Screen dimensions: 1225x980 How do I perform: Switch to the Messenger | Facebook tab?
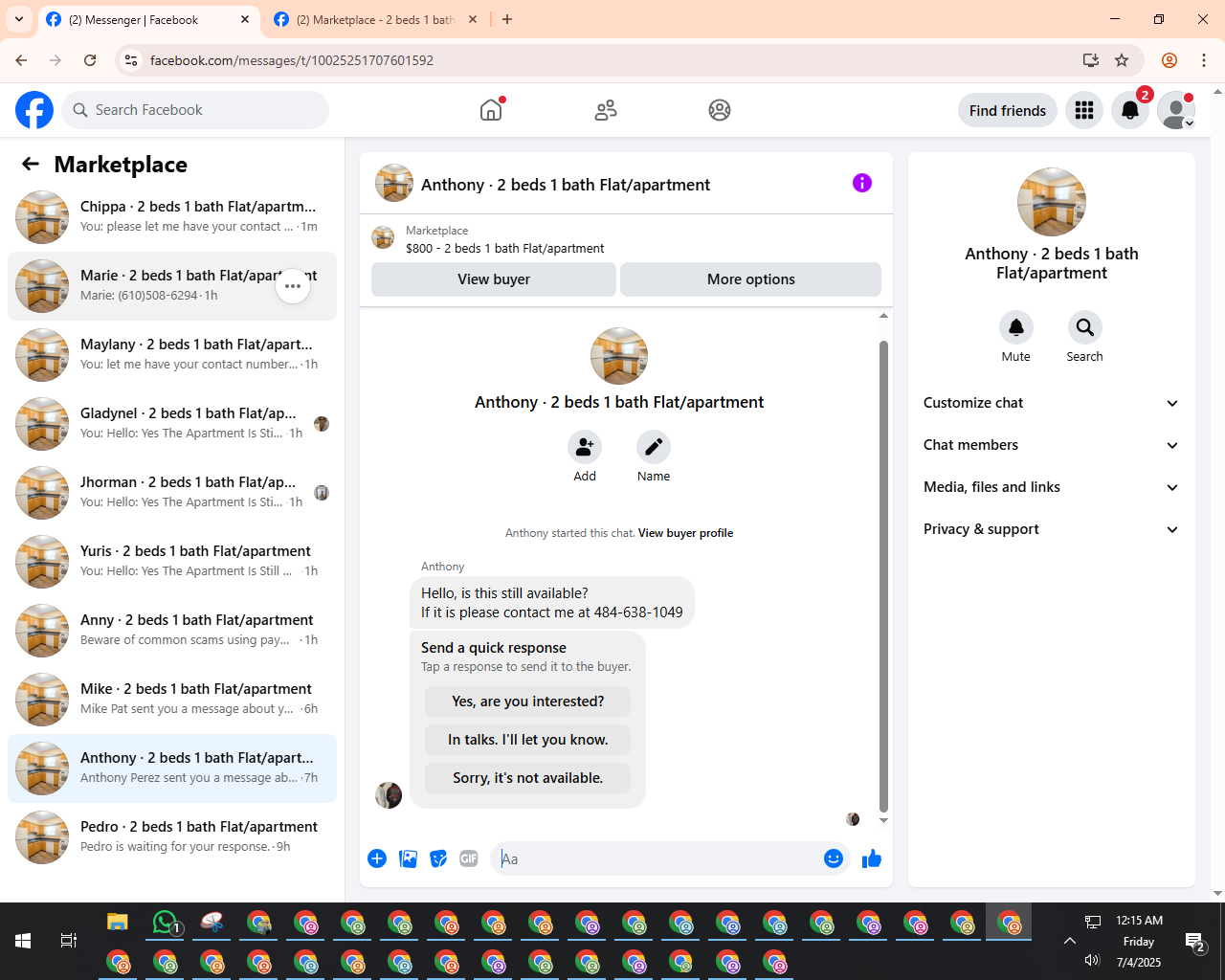147,19
